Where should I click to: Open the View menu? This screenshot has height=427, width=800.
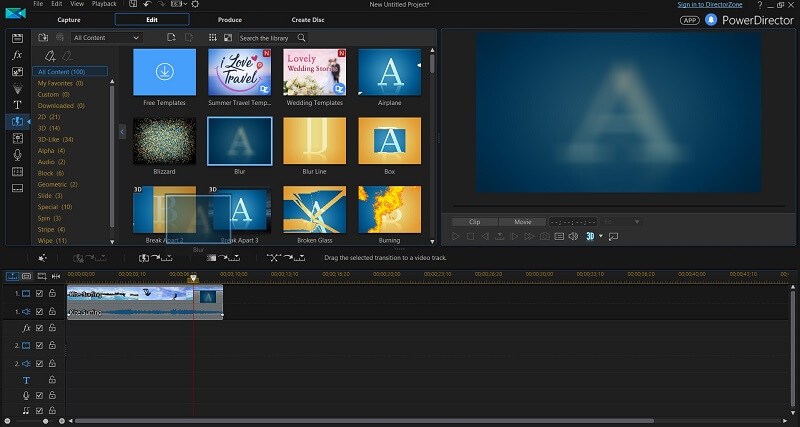(x=77, y=4)
